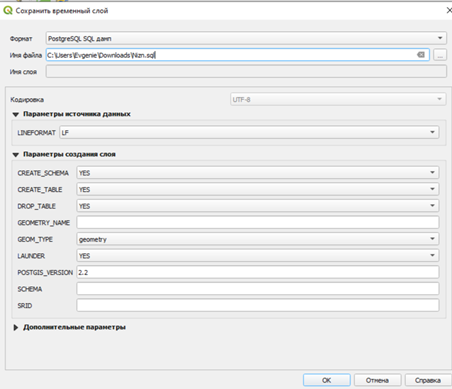Click the DROP_TABLE label
This screenshot has height=389, width=452.
(x=36, y=206)
